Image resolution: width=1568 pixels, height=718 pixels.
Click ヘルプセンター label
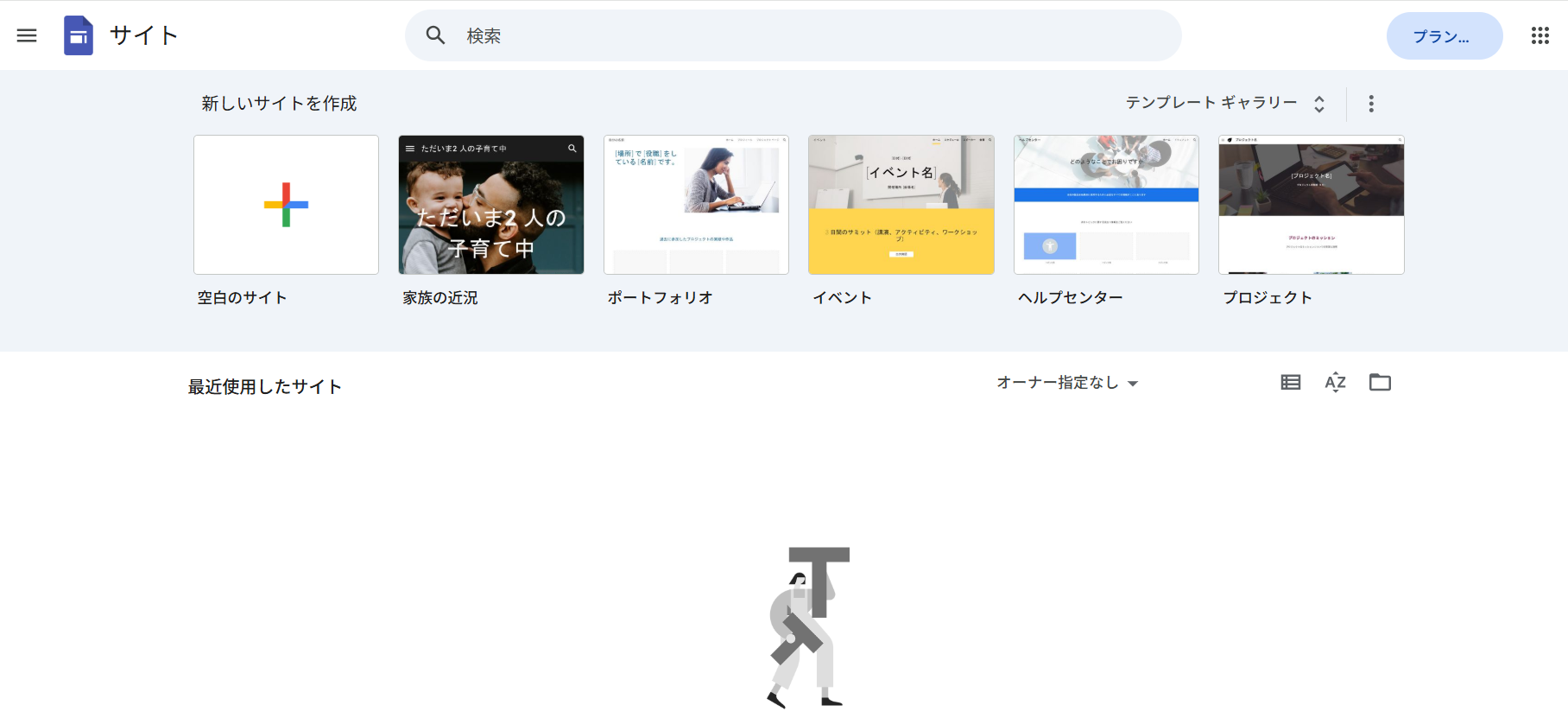pos(1071,298)
